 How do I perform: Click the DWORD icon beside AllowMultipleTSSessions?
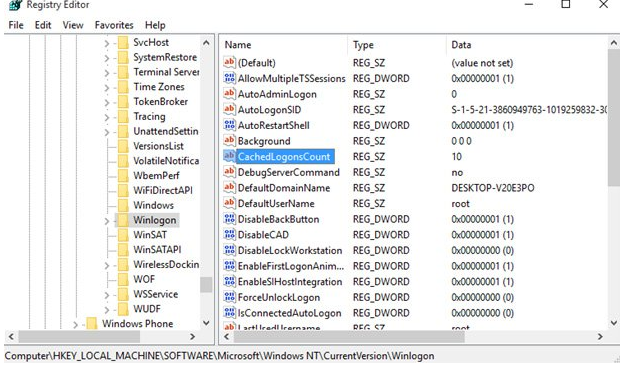tap(229, 78)
